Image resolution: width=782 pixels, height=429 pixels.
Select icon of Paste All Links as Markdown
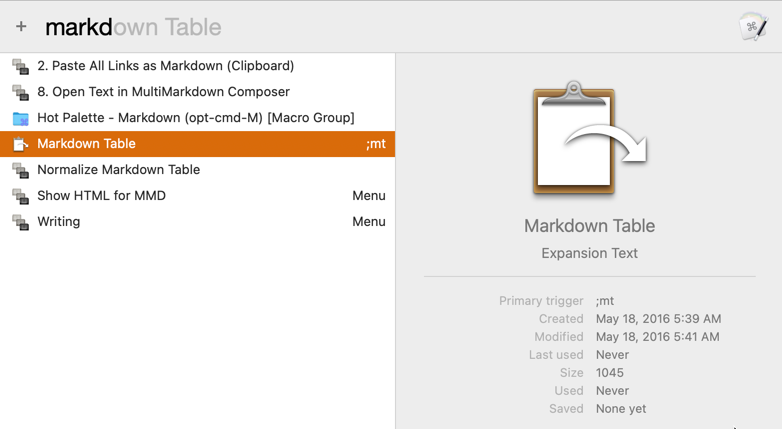click(20, 66)
